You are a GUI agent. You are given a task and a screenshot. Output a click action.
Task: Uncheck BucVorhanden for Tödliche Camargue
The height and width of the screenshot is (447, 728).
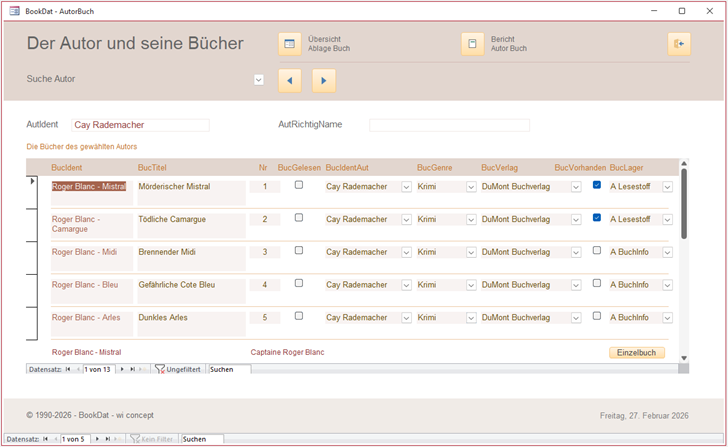click(x=597, y=217)
